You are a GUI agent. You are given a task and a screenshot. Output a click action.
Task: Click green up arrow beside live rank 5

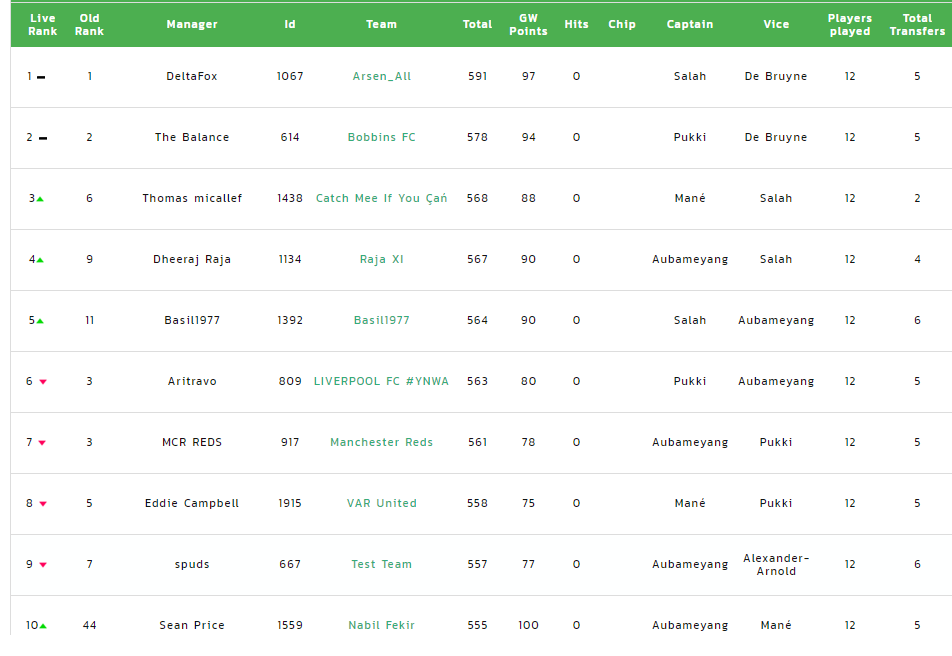(x=40, y=321)
